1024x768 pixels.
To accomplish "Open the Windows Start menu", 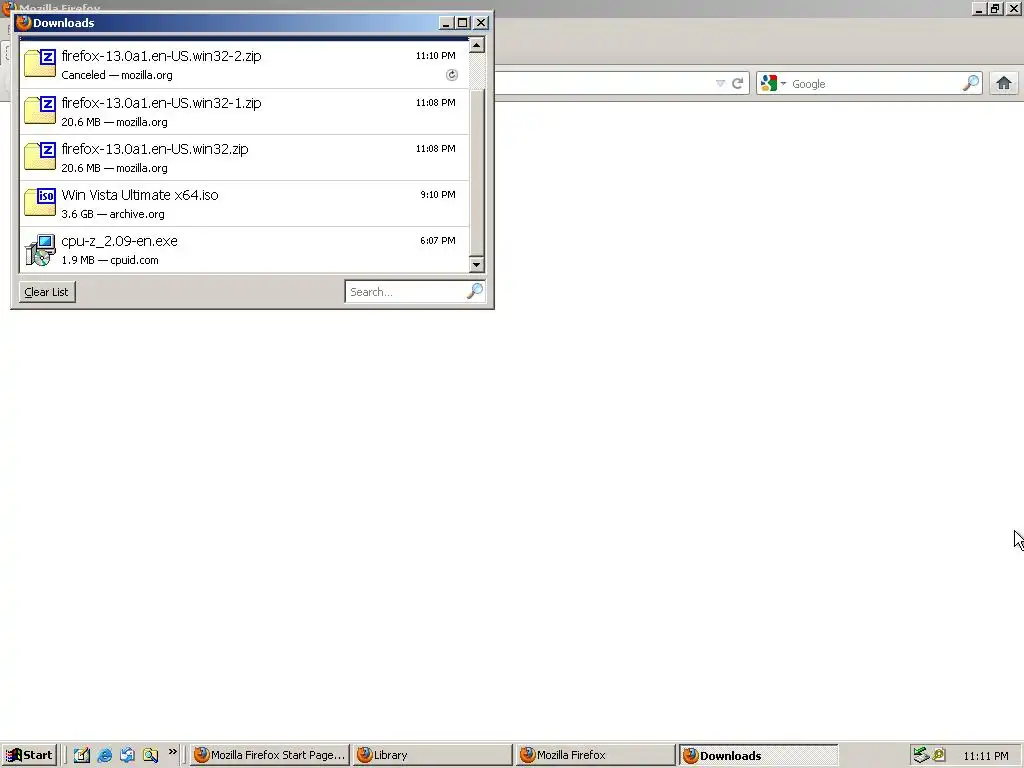I will pyautogui.click(x=29, y=755).
